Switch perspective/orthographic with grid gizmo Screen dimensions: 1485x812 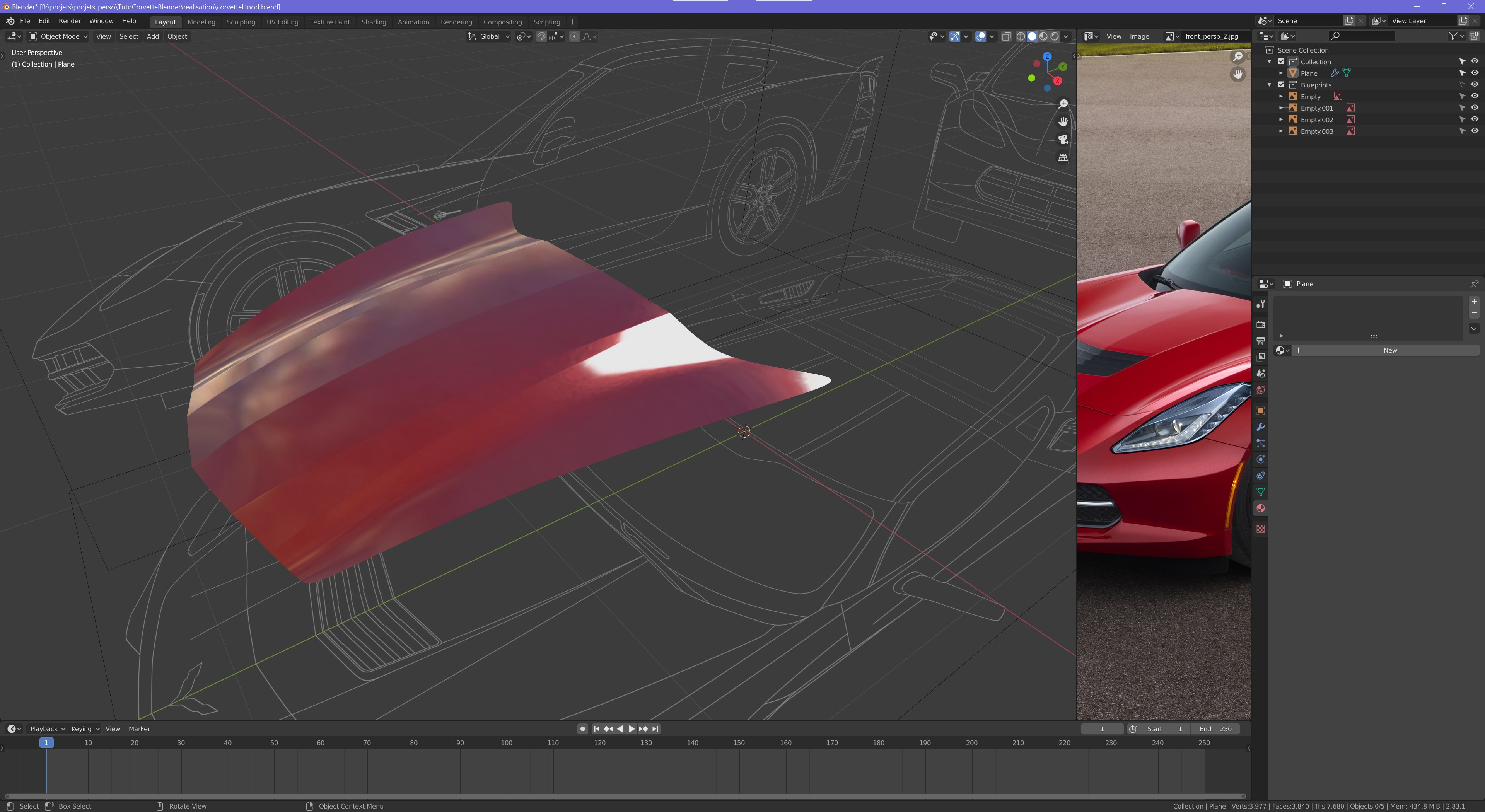point(1063,157)
